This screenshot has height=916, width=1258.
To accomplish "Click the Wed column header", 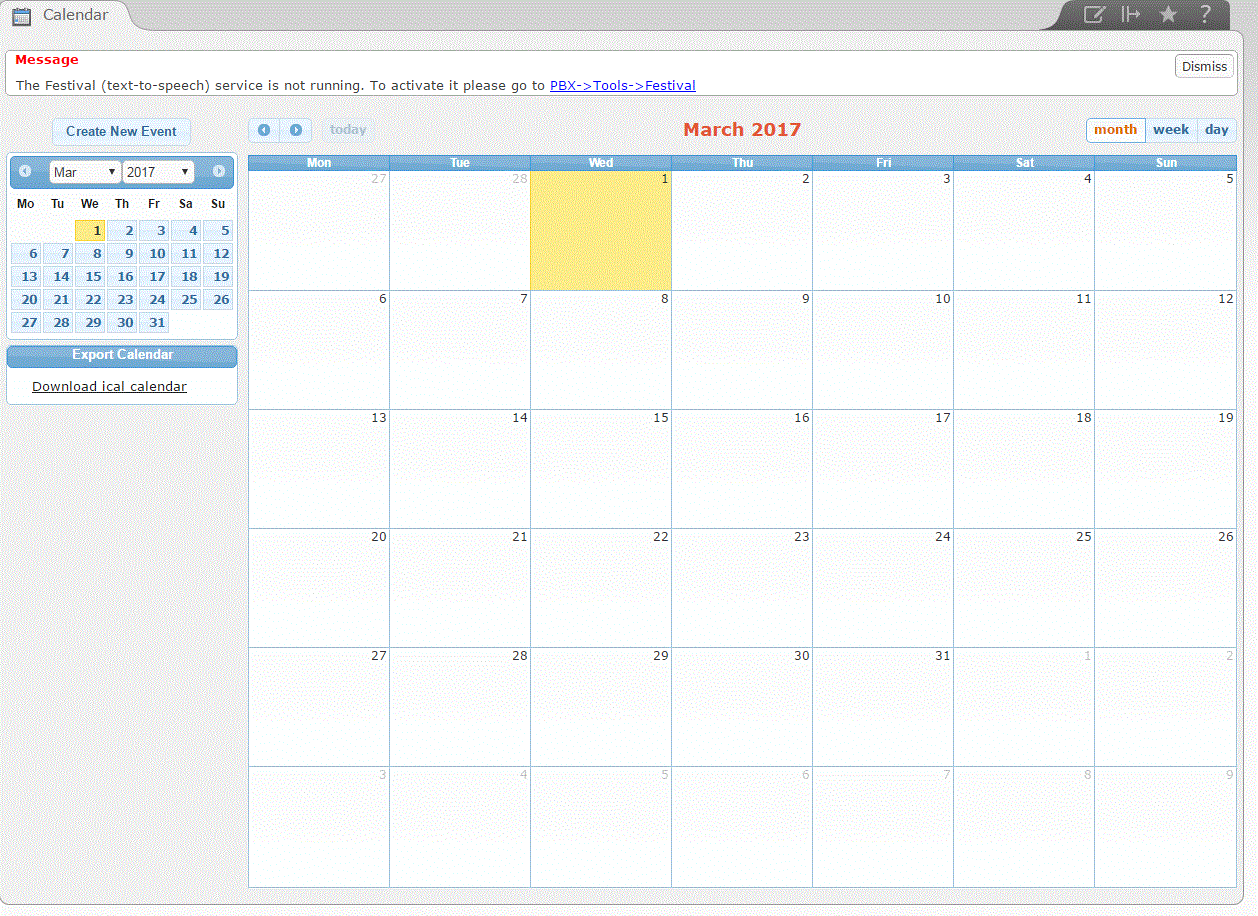I will click(601, 163).
